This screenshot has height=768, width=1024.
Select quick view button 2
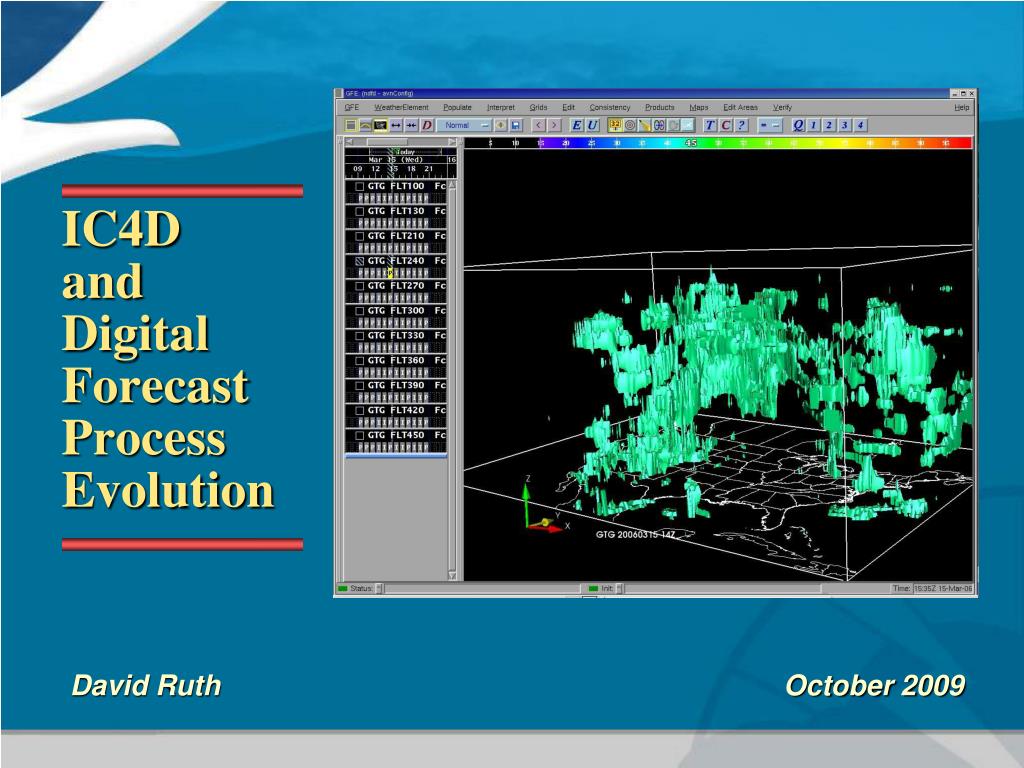pos(829,125)
